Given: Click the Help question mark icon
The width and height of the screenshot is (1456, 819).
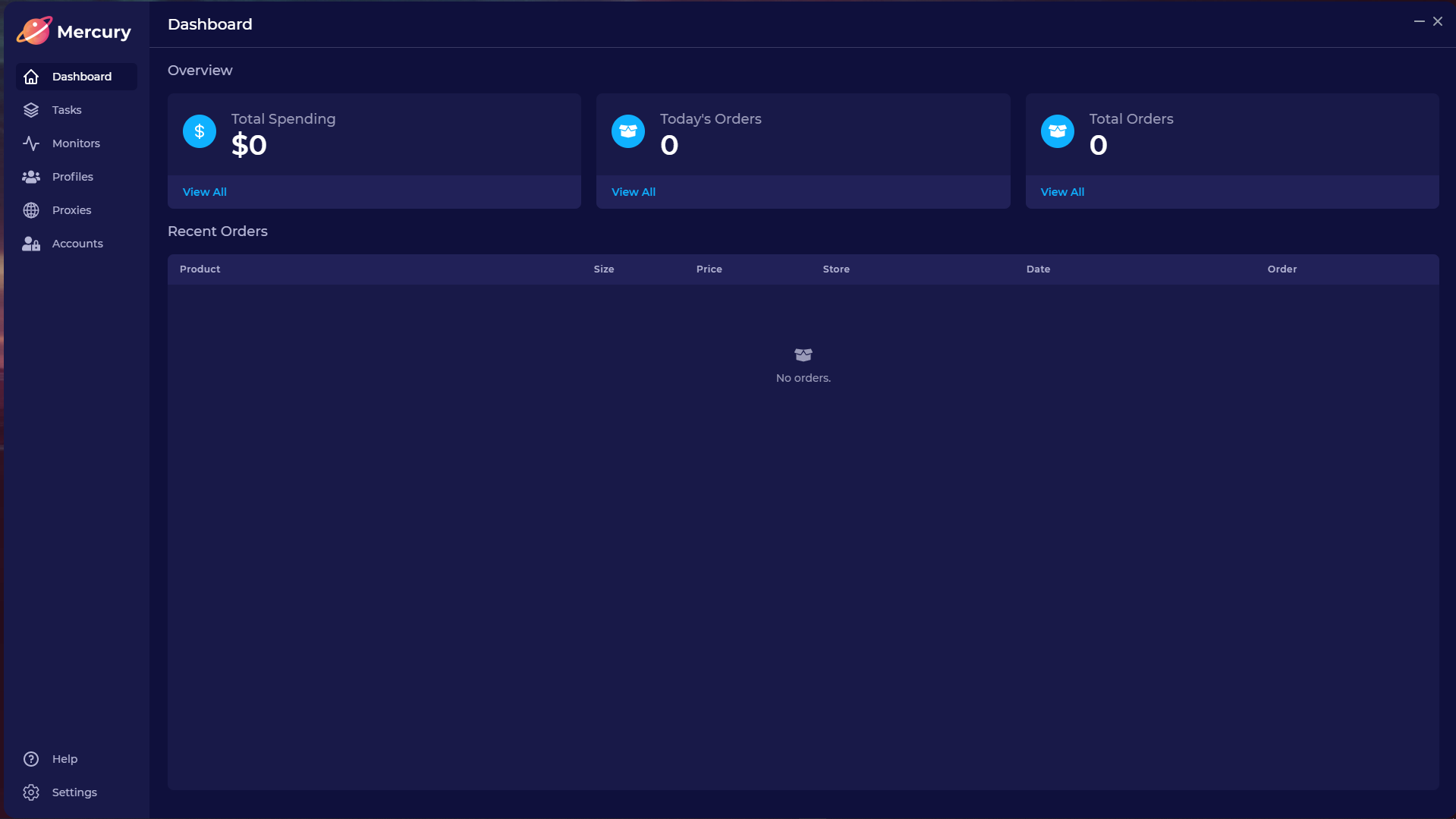Looking at the screenshot, I should (x=31, y=759).
